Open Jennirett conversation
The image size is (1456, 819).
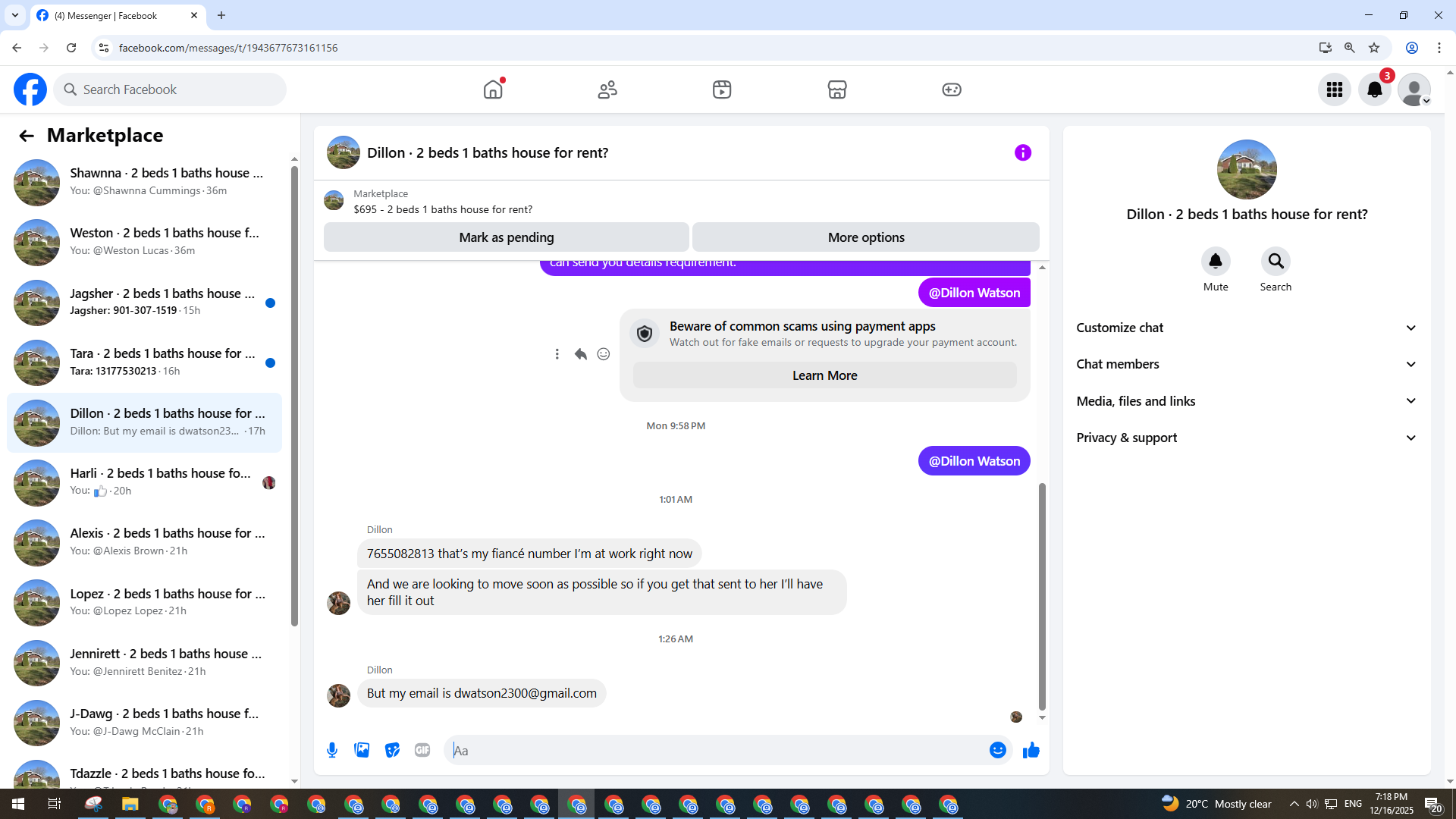(144, 663)
